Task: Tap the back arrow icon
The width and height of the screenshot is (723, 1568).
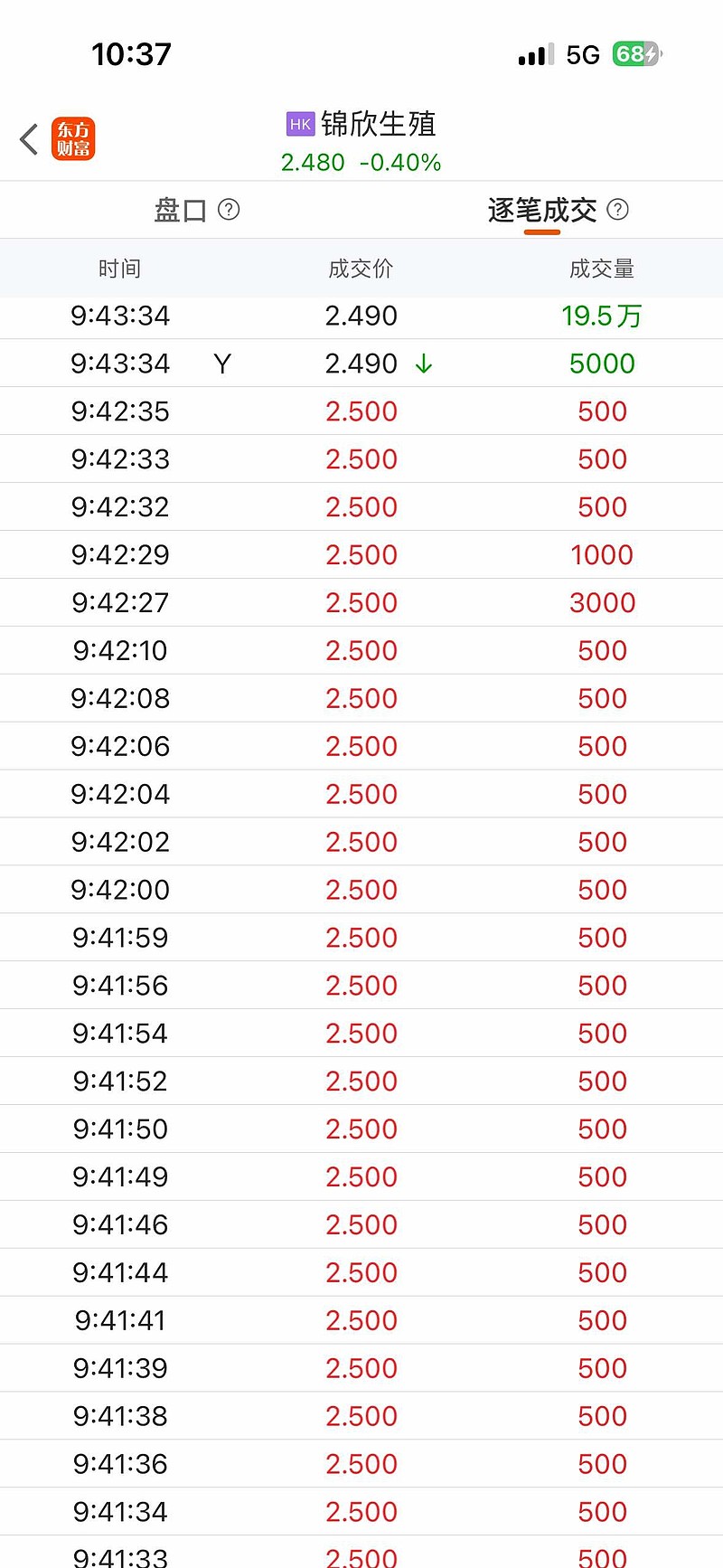Action: 29,139
